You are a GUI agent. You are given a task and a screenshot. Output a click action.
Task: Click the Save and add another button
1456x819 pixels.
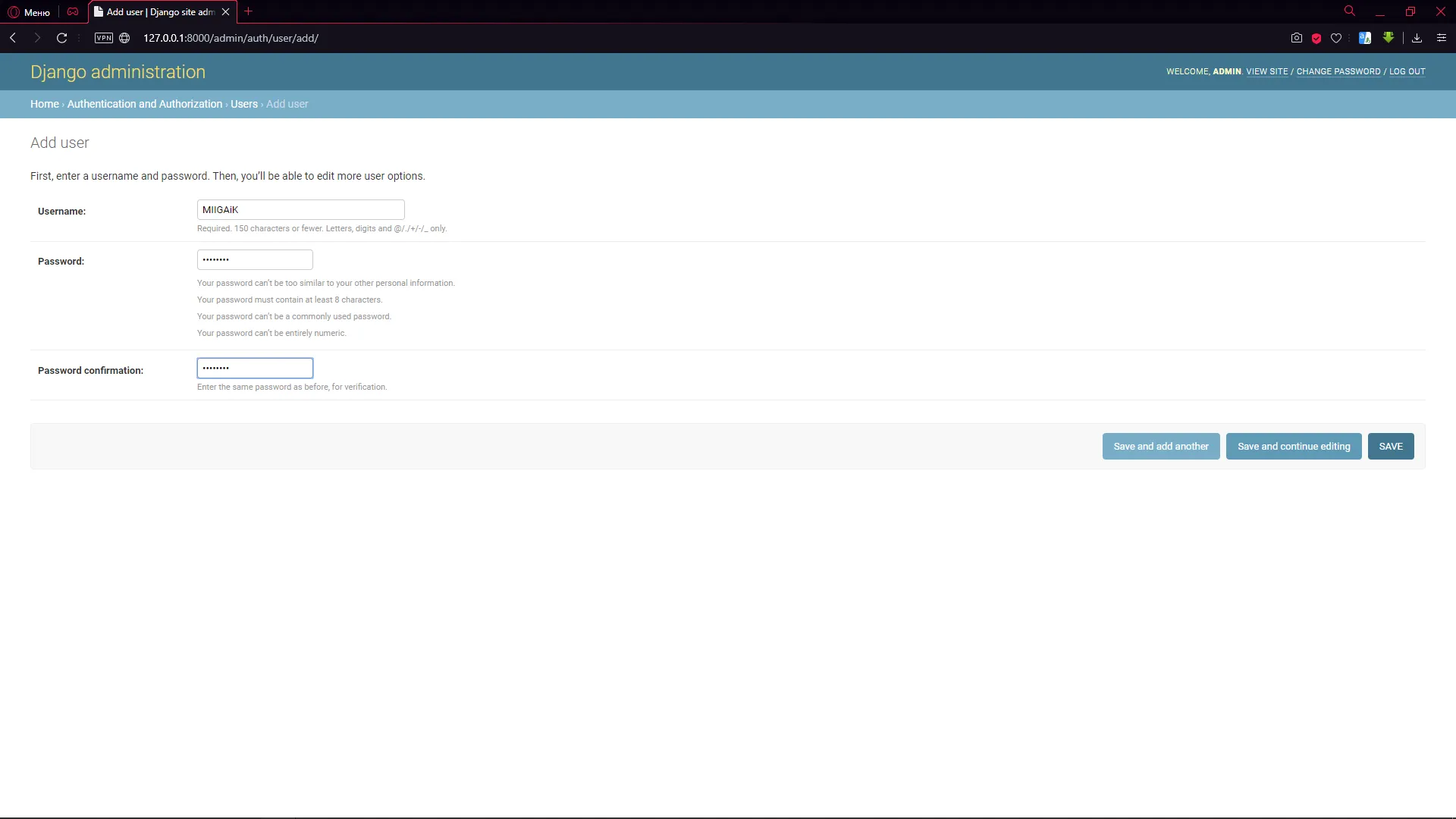[x=1160, y=447]
